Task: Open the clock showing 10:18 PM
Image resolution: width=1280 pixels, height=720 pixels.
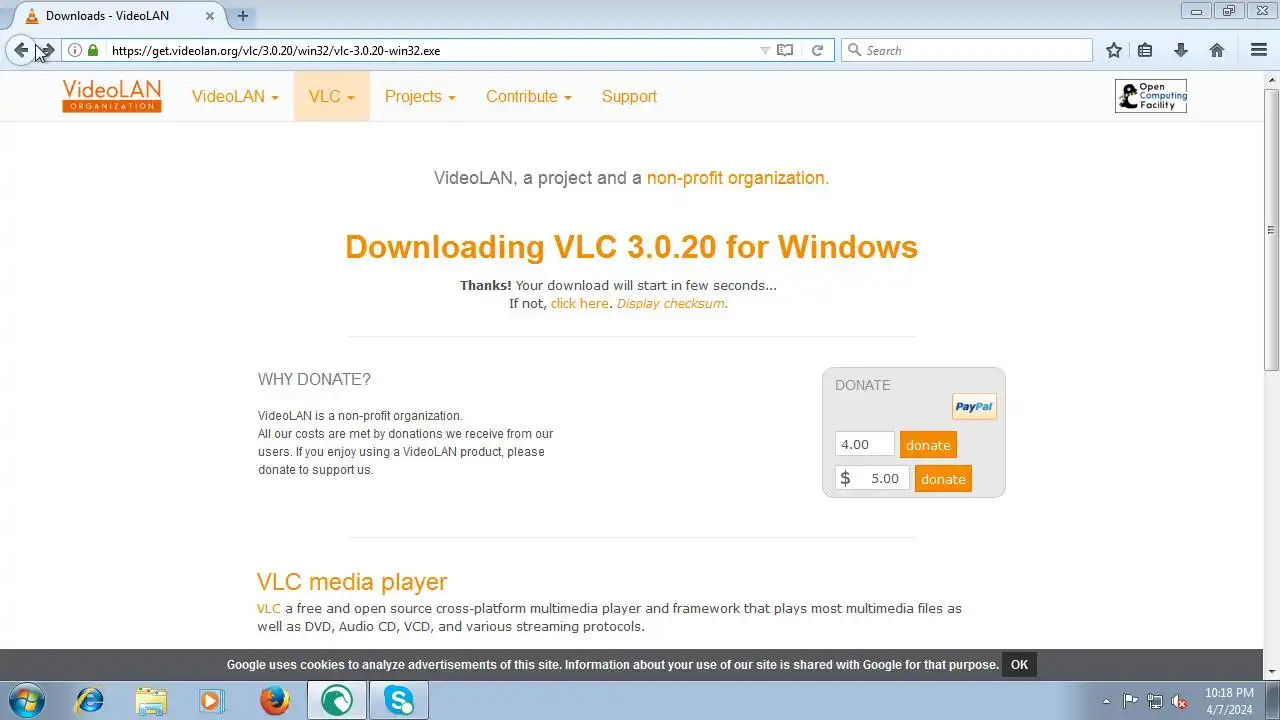Action: pos(1229,701)
